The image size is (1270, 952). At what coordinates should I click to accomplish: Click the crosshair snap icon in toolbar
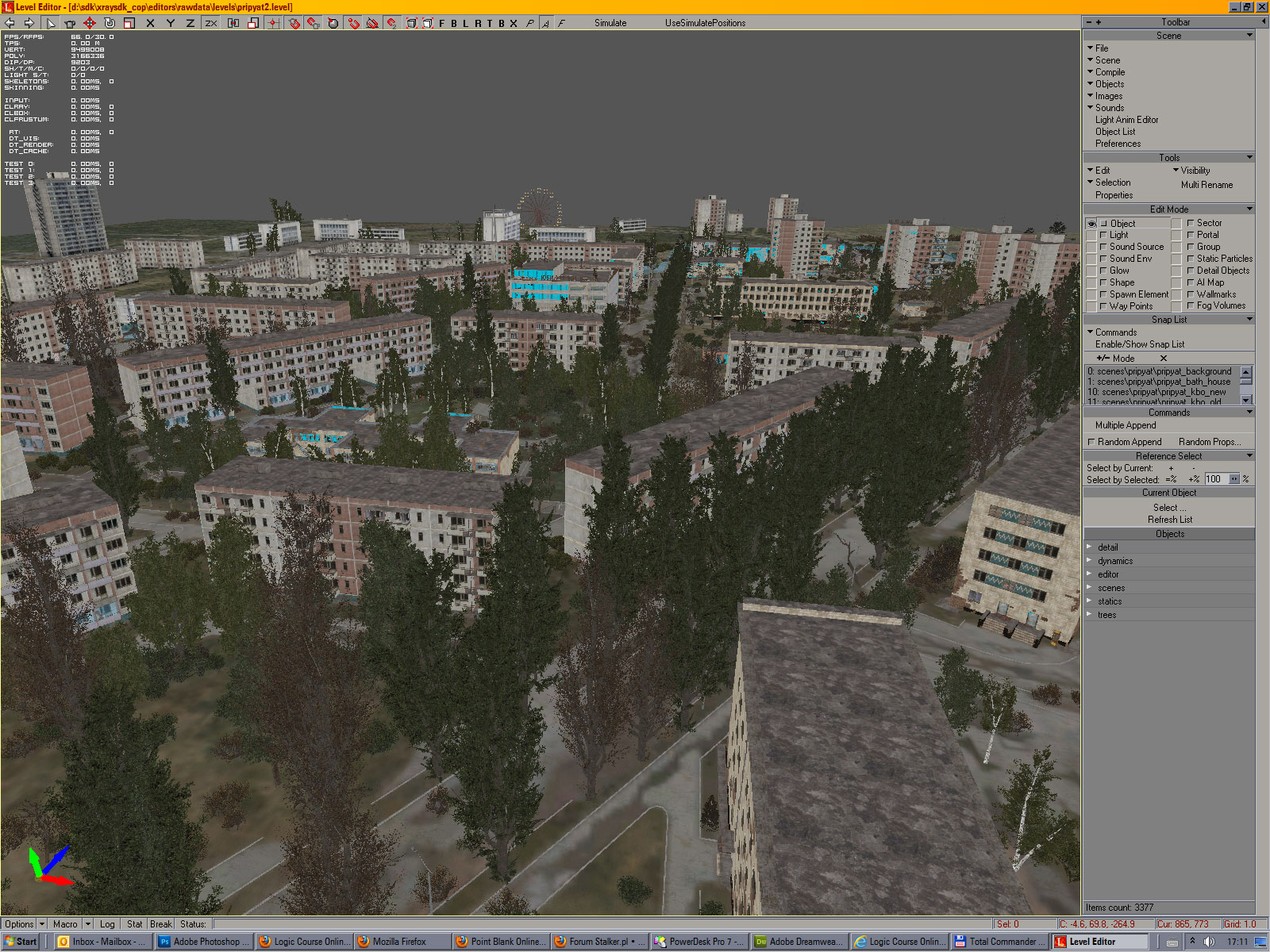point(273,23)
